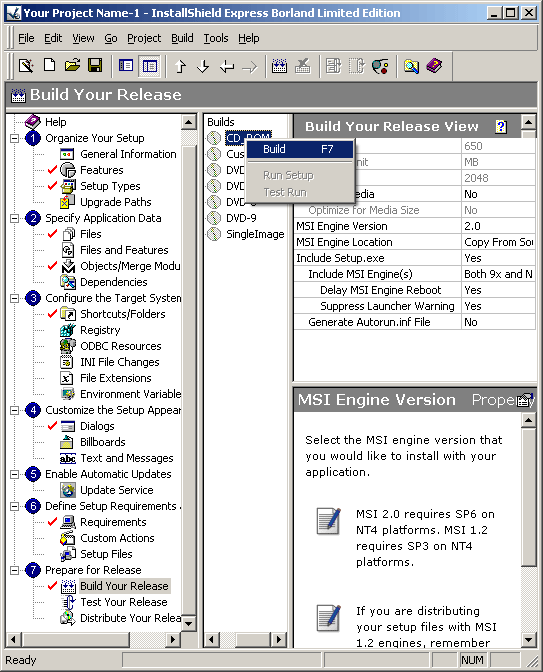Collapse Enable Automatic Updates node

click(15, 474)
